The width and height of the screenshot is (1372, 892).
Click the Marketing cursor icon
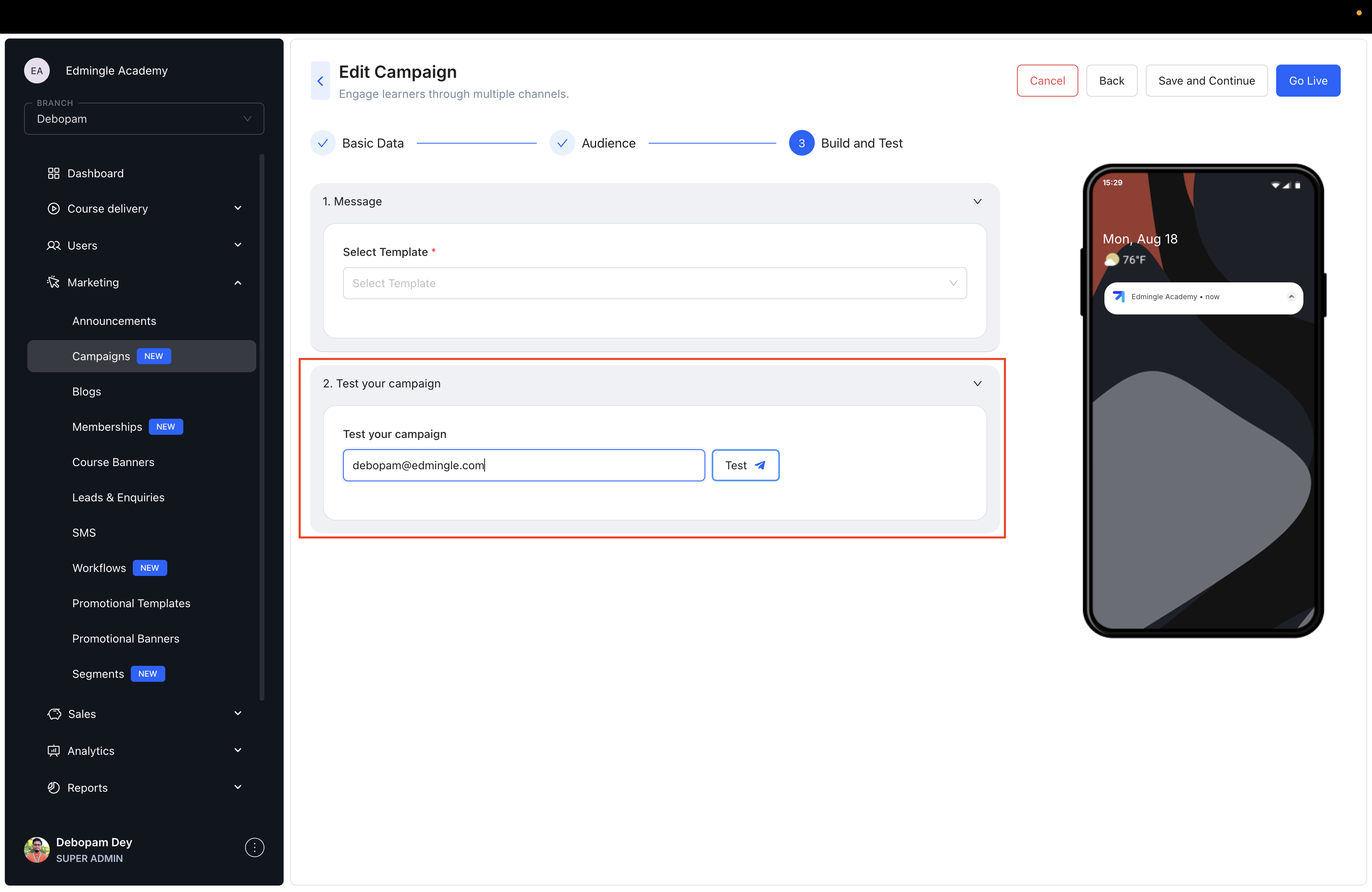pos(54,282)
